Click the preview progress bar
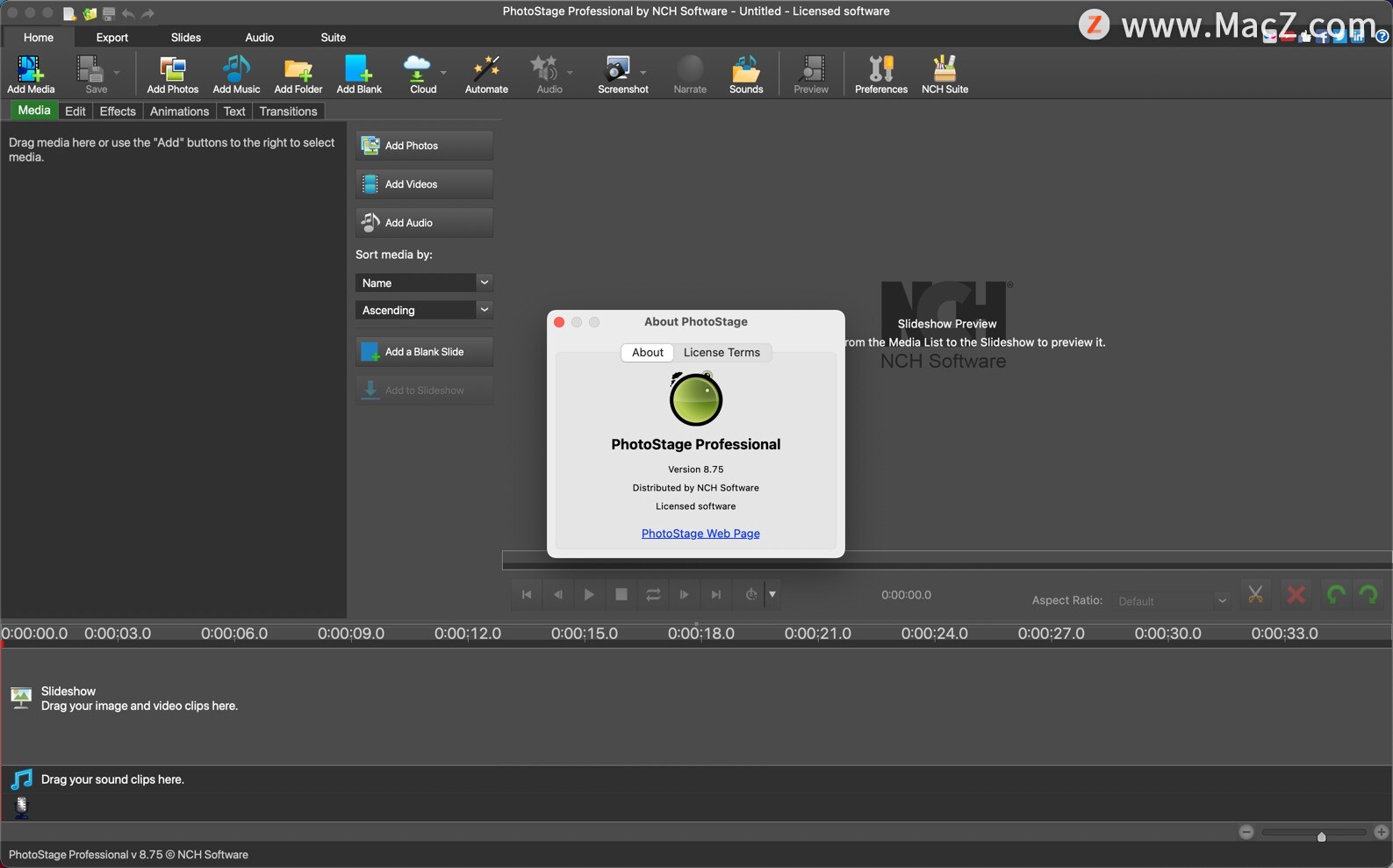Screen dimensions: 1393x868 [x=946, y=560]
